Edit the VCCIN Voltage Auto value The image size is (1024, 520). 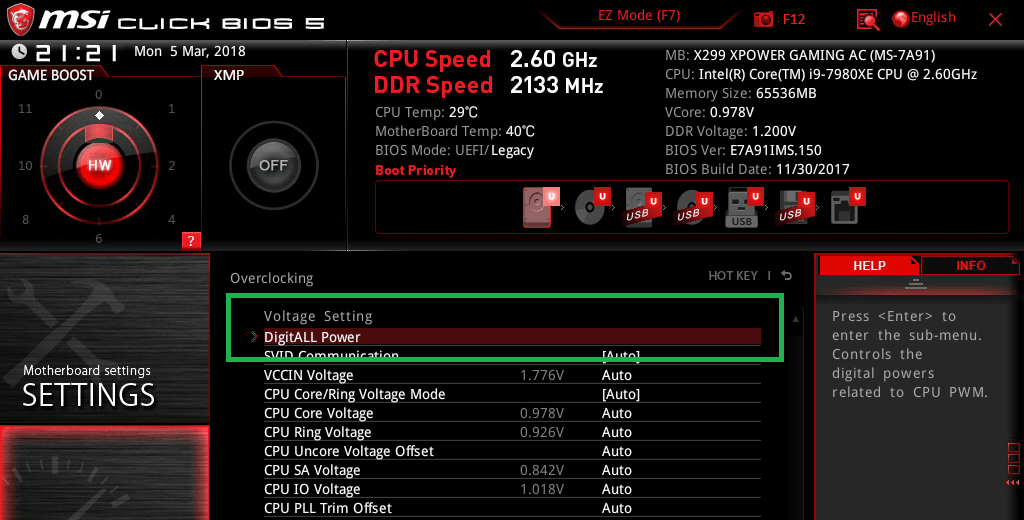click(x=616, y=376)
